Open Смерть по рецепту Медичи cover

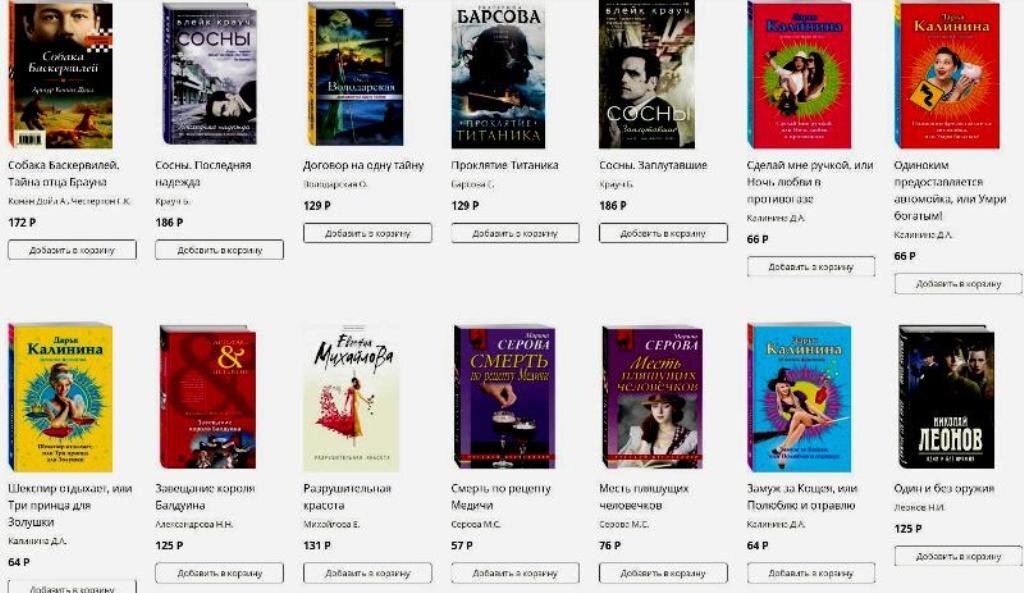pos(504,396)
